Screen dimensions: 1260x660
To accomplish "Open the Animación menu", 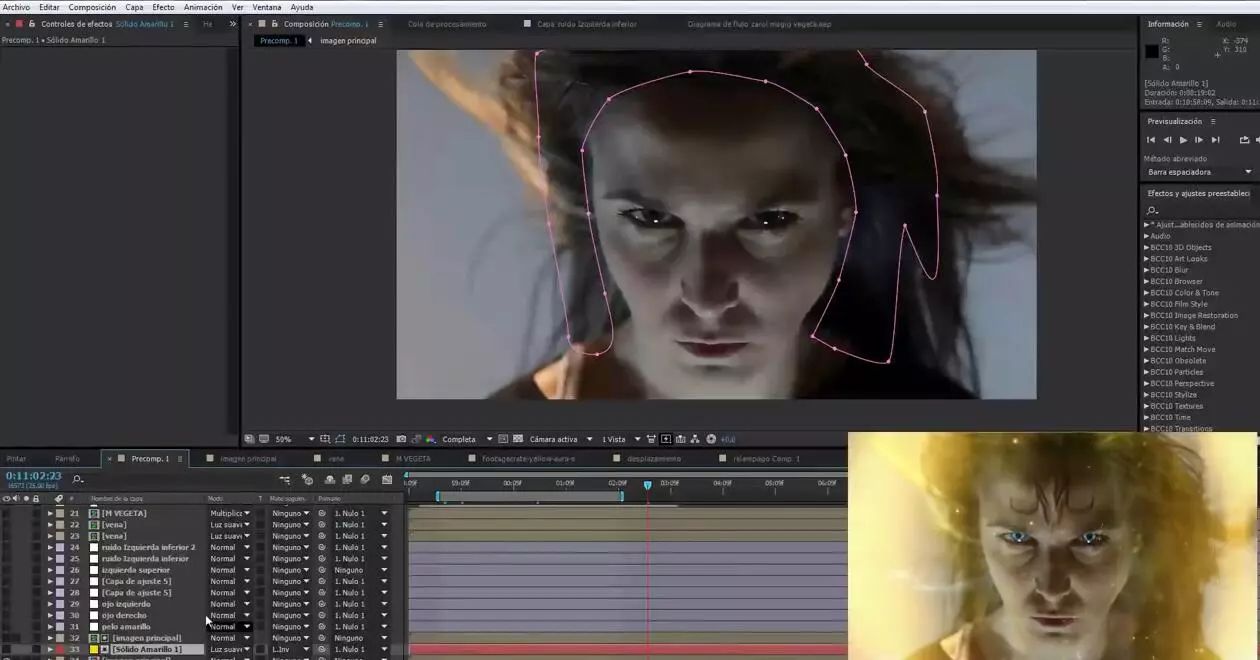I will point(203,7).
